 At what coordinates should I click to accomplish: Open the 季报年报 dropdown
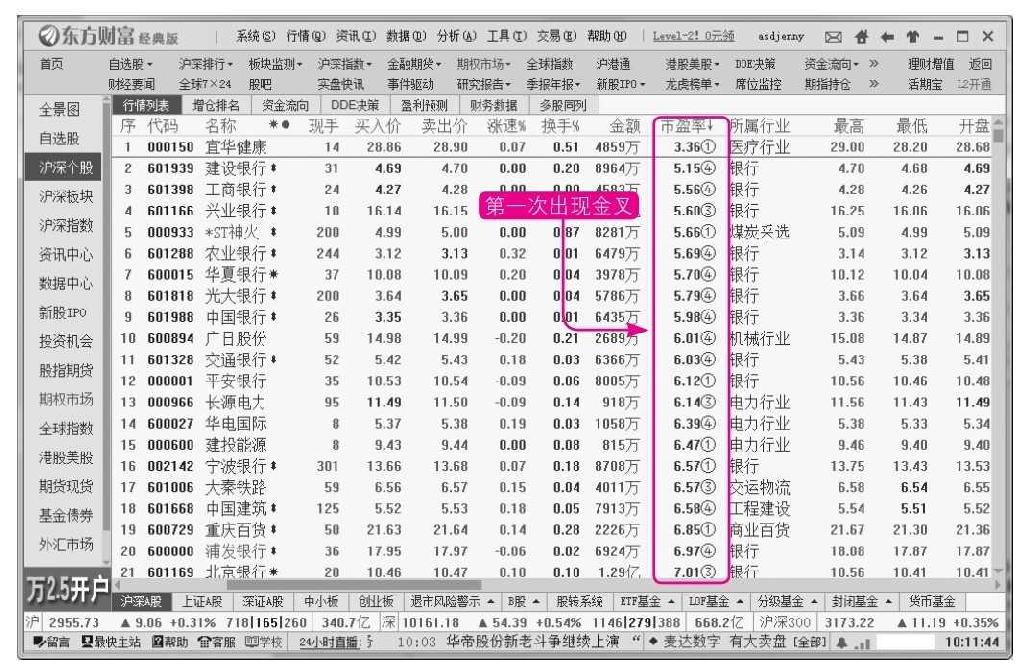click(x=552, y=83)
